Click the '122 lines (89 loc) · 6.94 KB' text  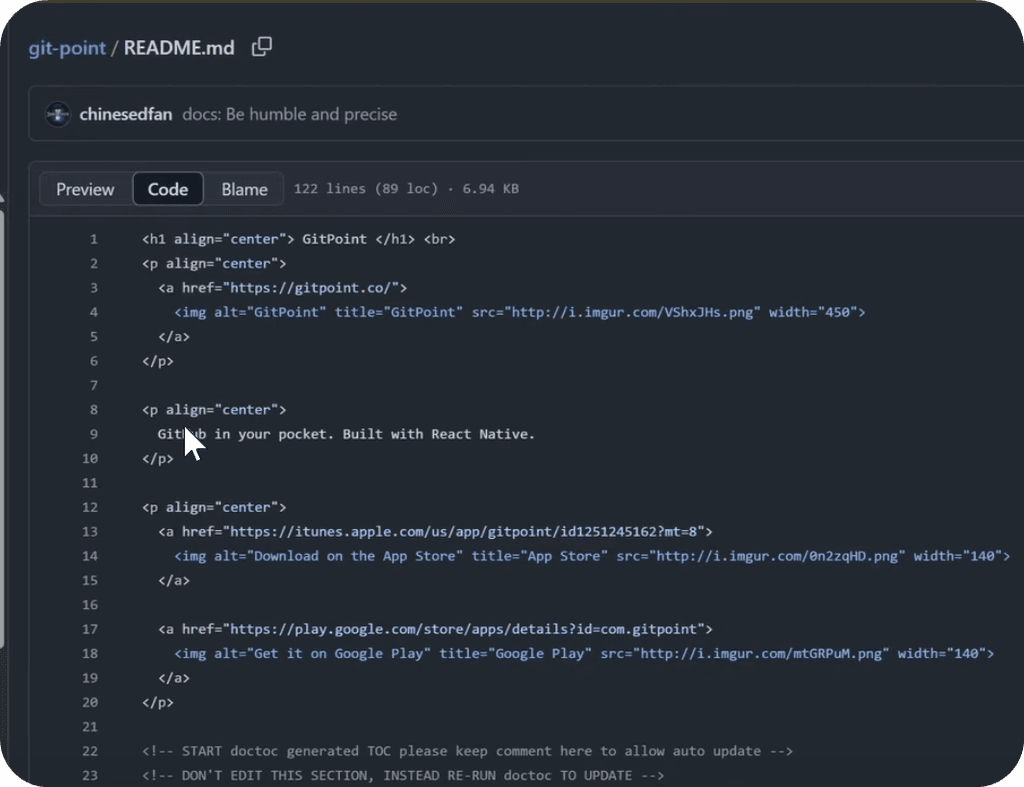click(x=406, y=189)
